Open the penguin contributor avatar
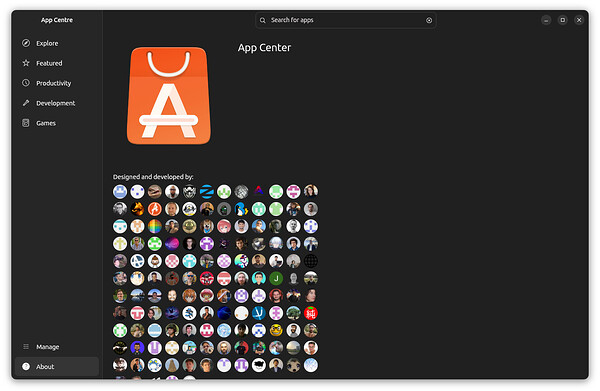 coord(241,209)
